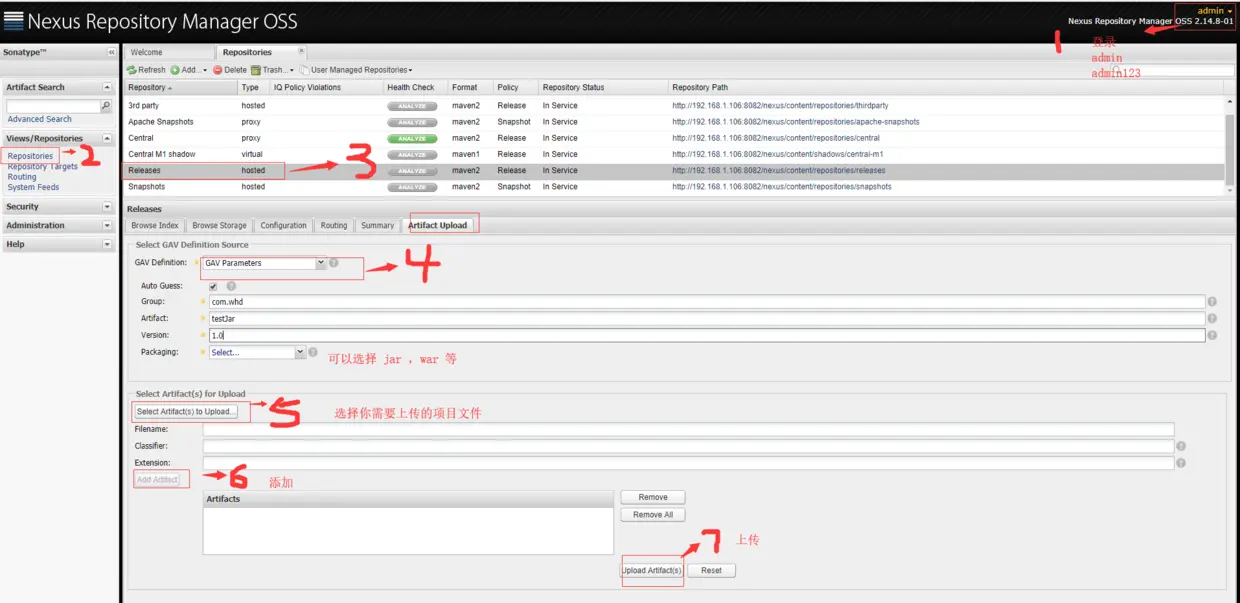Click the Upload Artifact(s) button
Screen dimensions: 1240x603
coord(652,570)
